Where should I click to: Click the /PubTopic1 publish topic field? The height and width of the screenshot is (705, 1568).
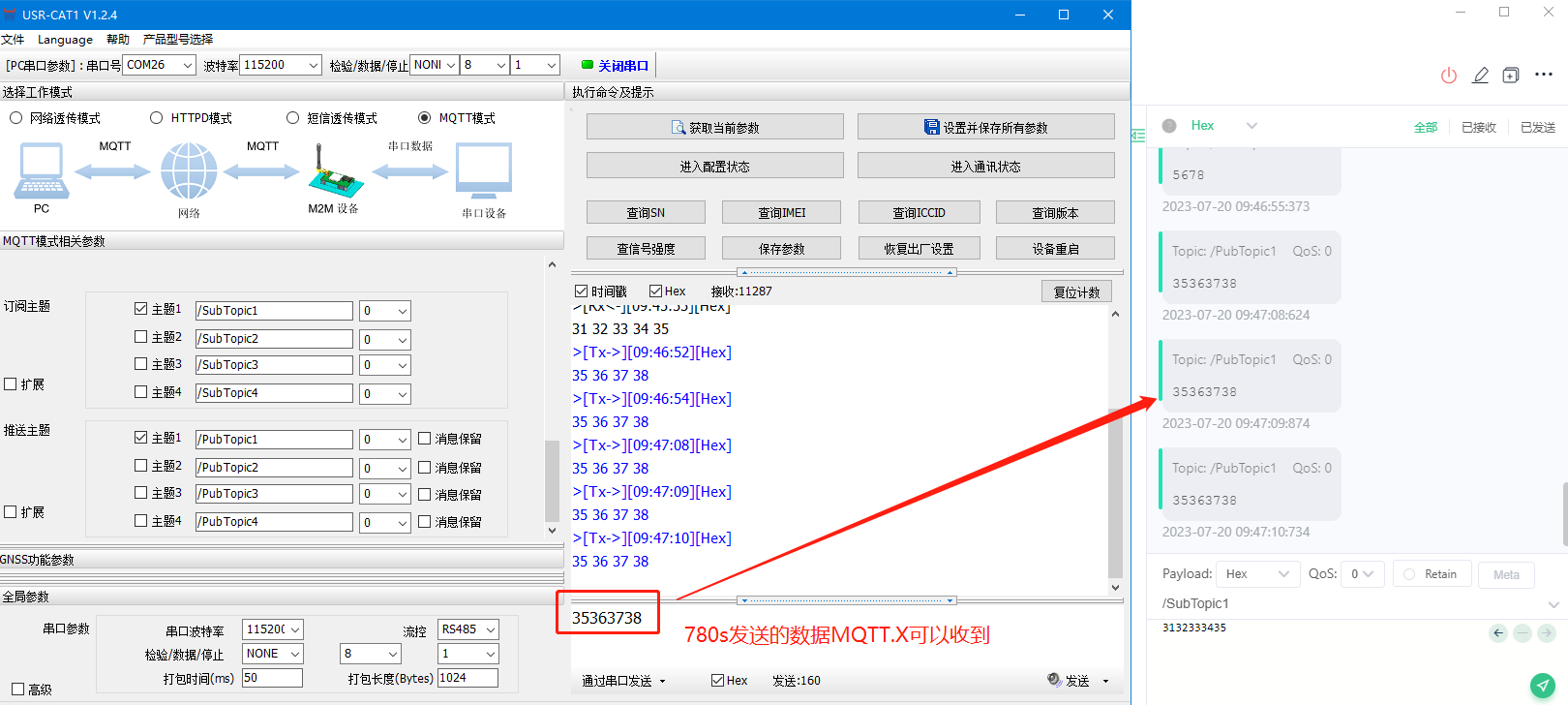point(274,440)
